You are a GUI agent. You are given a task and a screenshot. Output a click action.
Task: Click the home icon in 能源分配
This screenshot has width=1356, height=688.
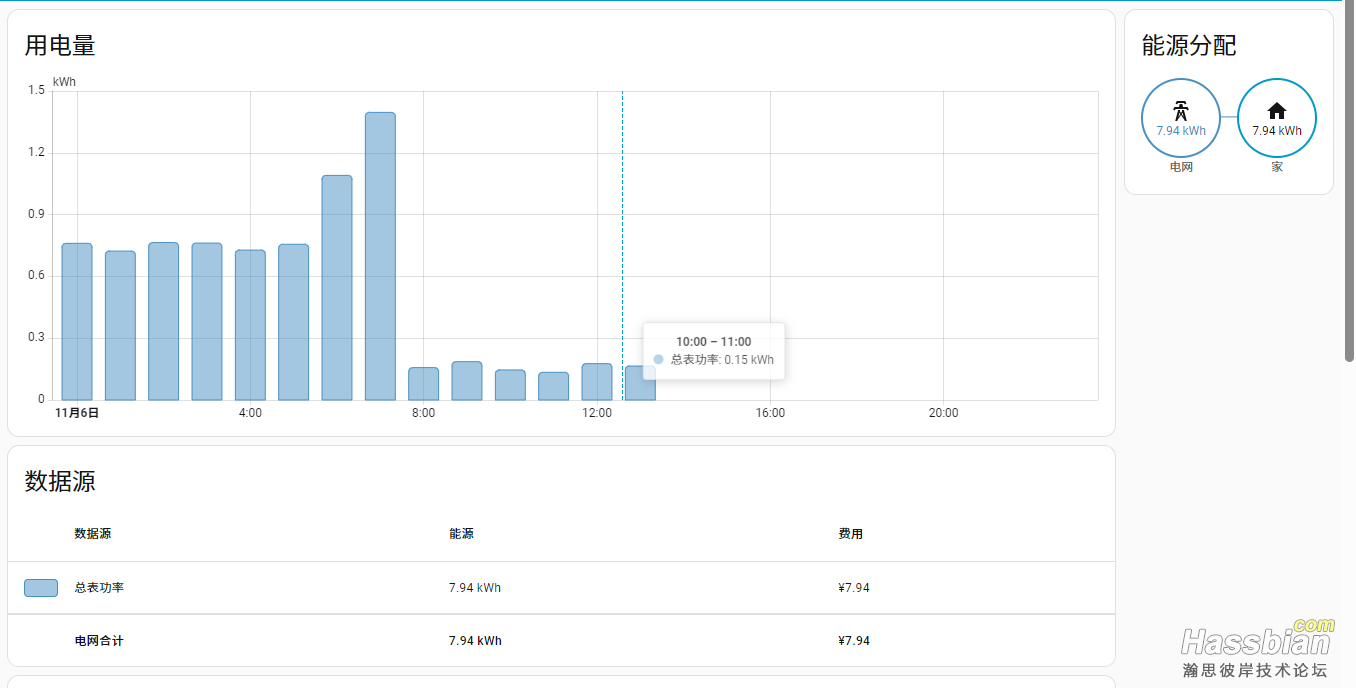tap(1277, 110)
